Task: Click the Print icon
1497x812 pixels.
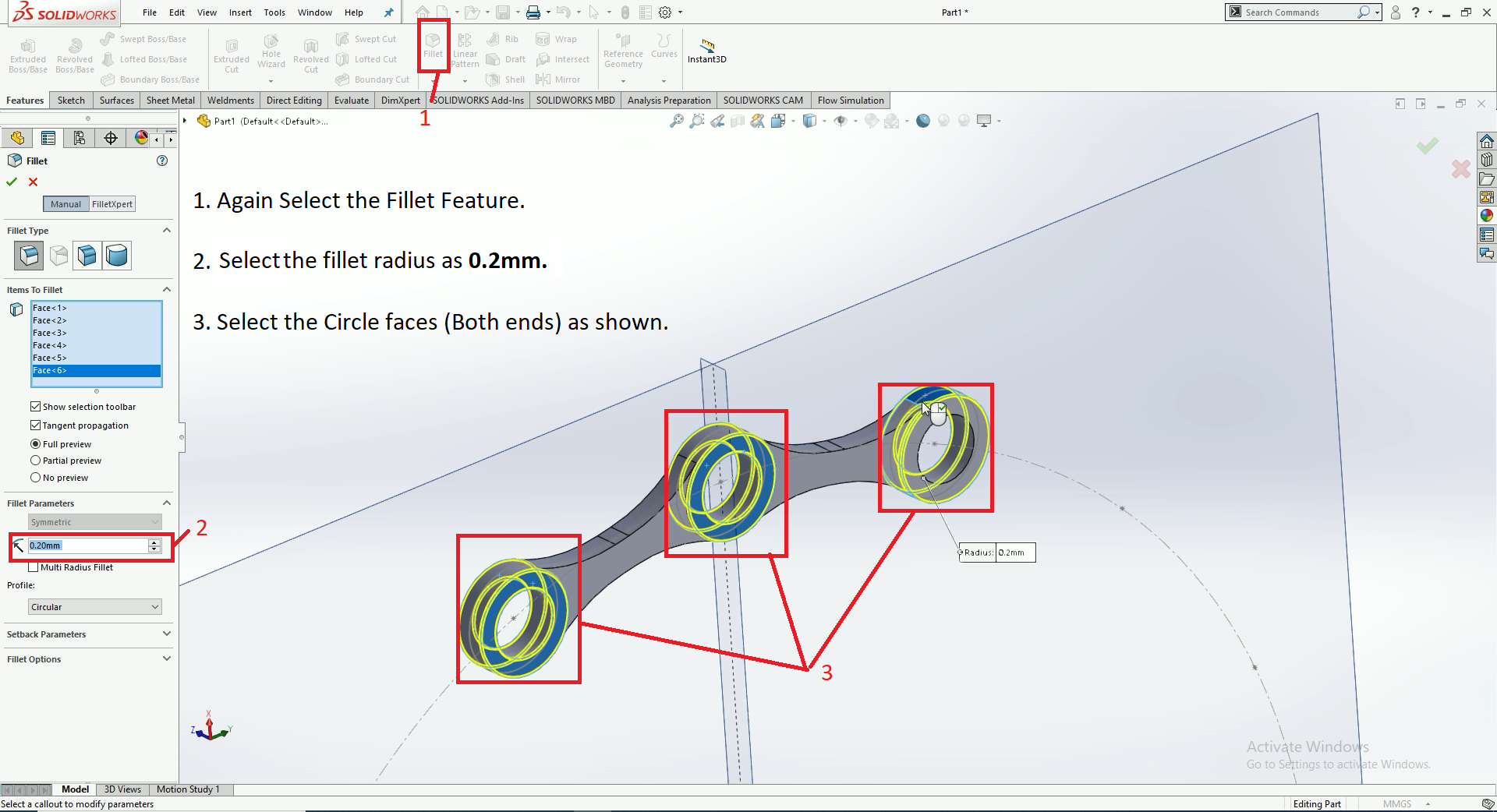Action: pos(533,12)
